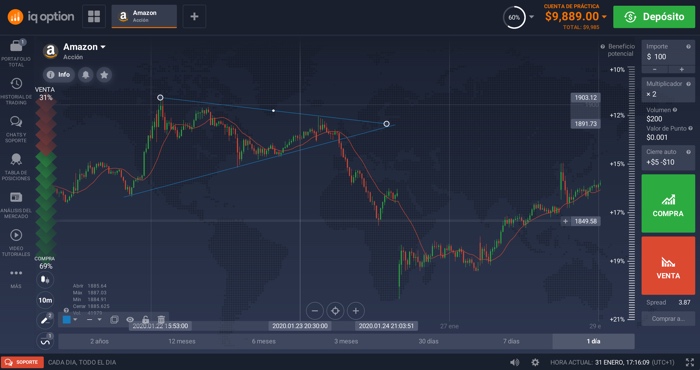Add Amazon to favorites with star
700x370 pixels.
pyautogui.click(x=104, y=75)
